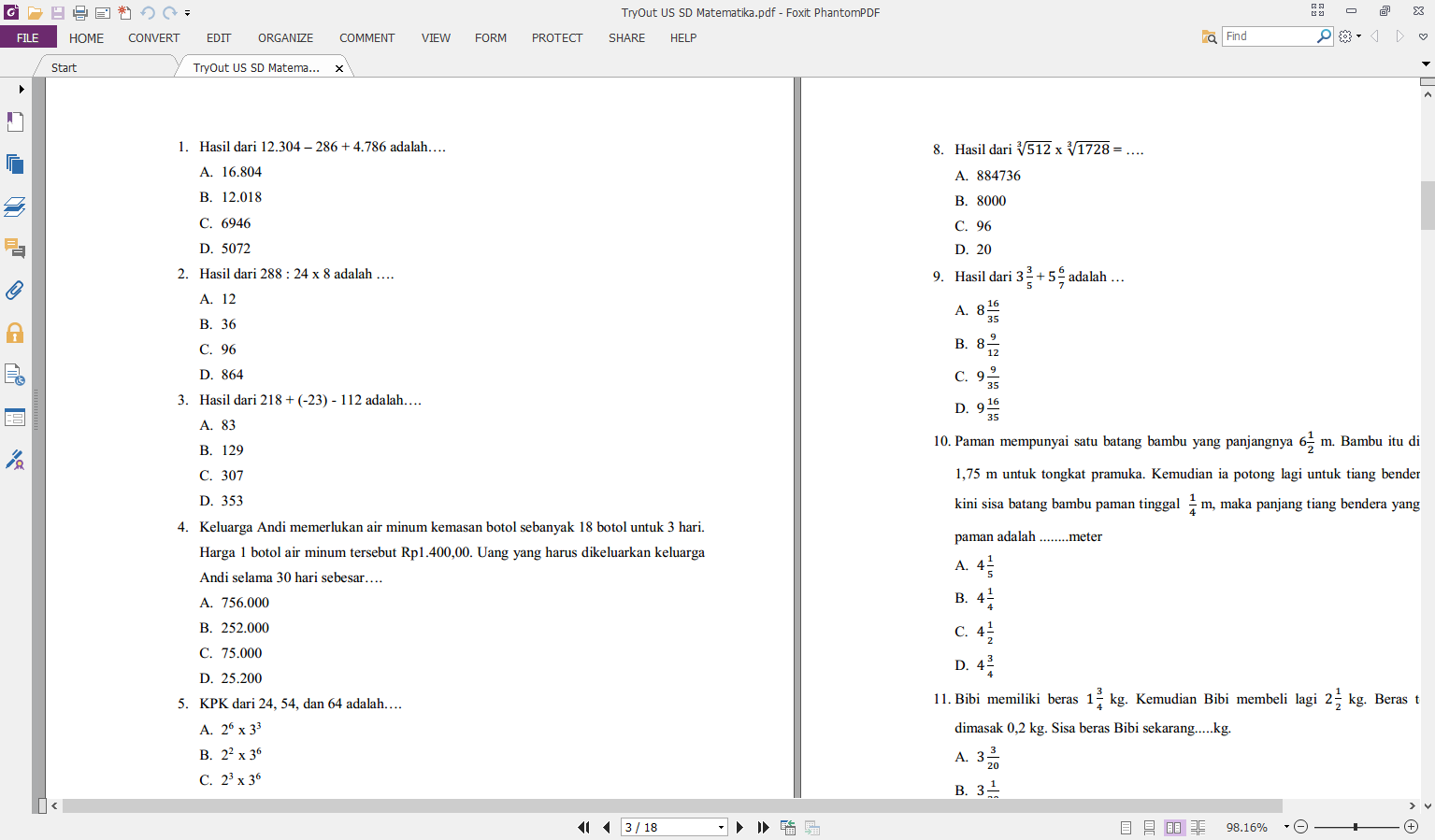Go to next page arrow
Image resolution: width=1435 pixels, height=840 pixels.
[x=739, y=827]
